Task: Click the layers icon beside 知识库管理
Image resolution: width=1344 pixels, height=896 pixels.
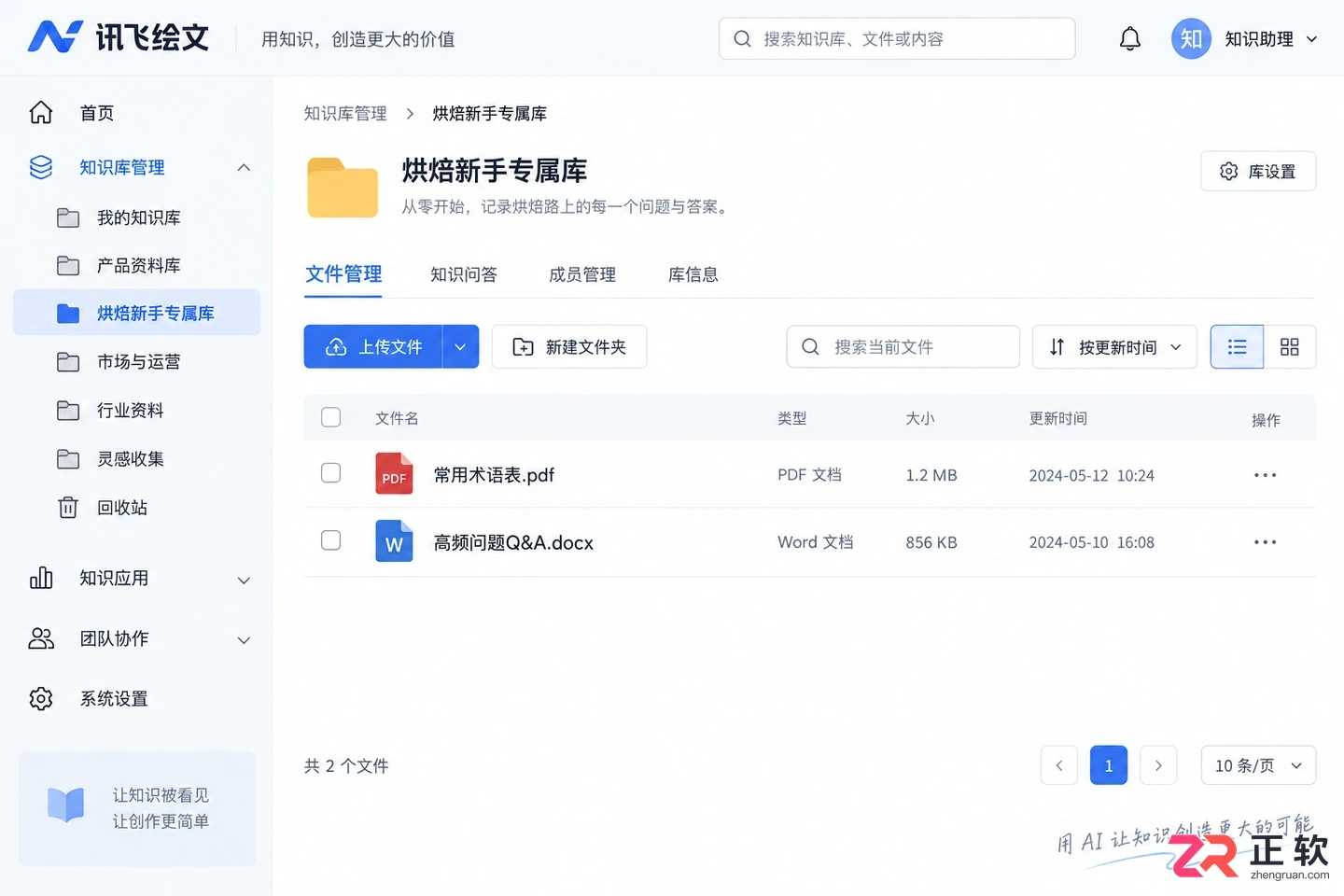Action: [41, 167]
